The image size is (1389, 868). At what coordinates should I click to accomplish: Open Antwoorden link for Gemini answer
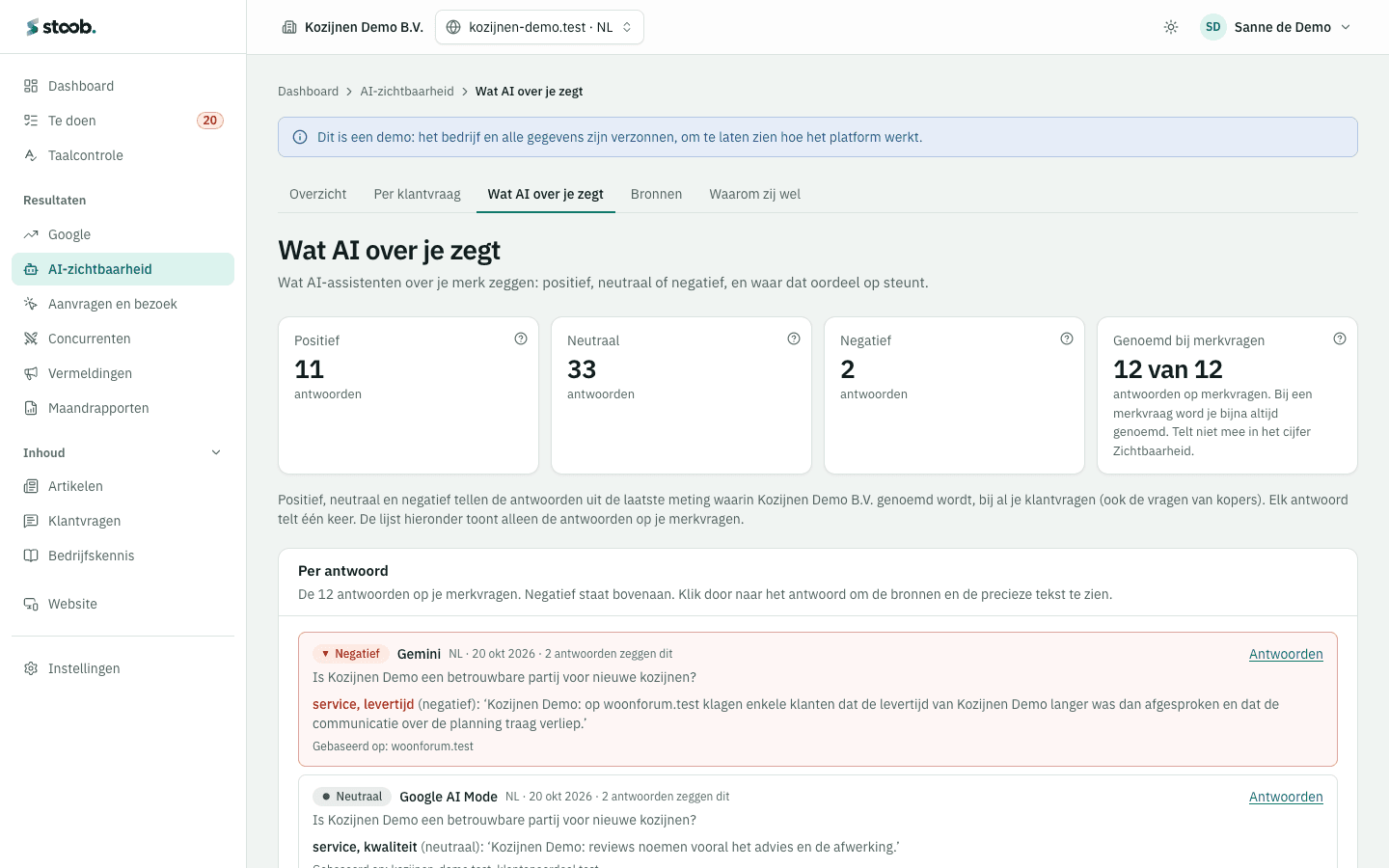coord(1286,654)
